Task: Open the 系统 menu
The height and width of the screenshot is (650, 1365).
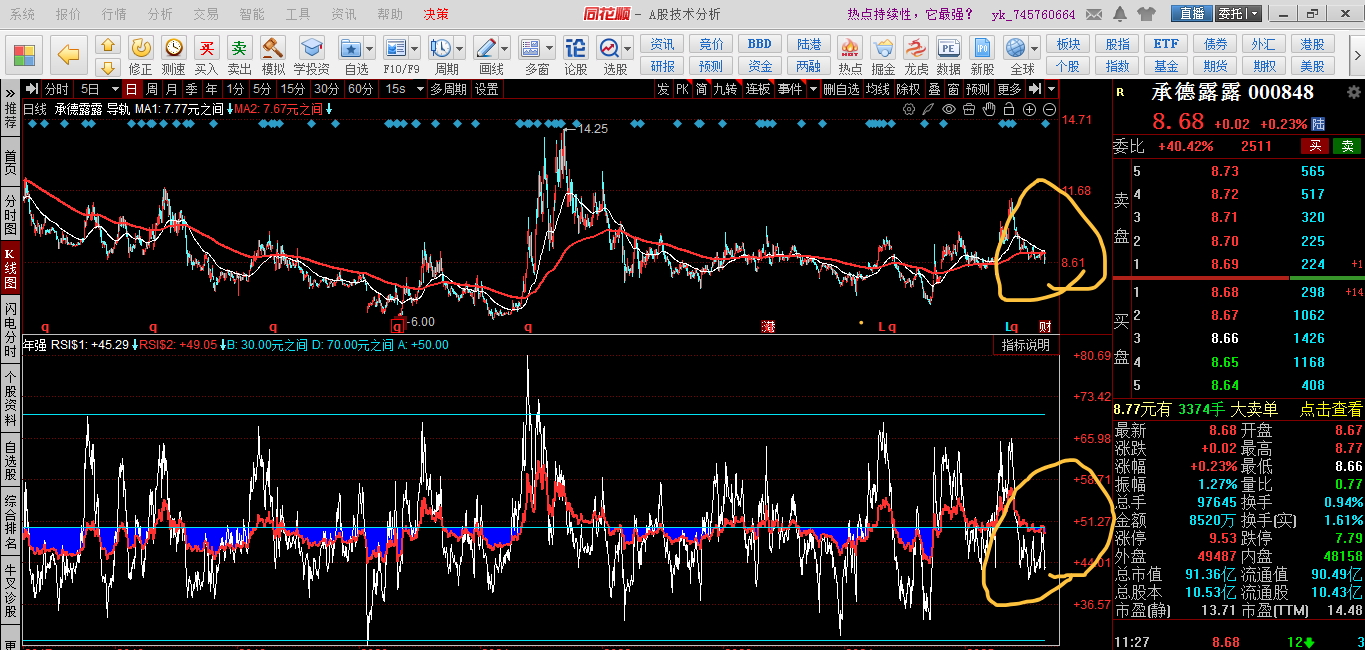Action: click(x=21, y=14)
